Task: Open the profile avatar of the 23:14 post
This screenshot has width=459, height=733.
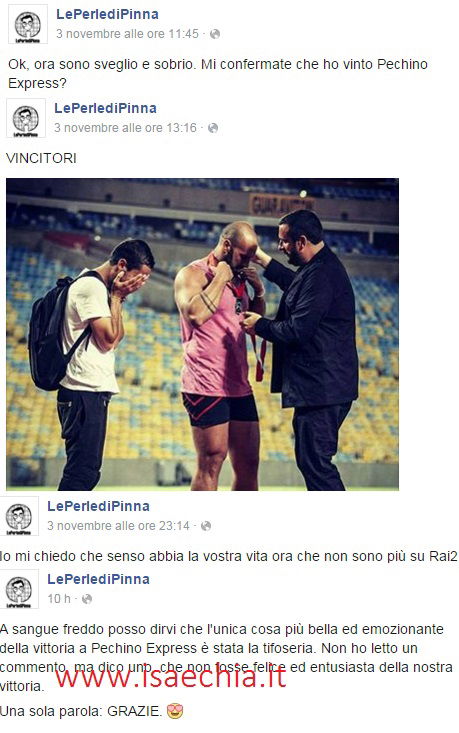Action: click(x=19, y=516)
